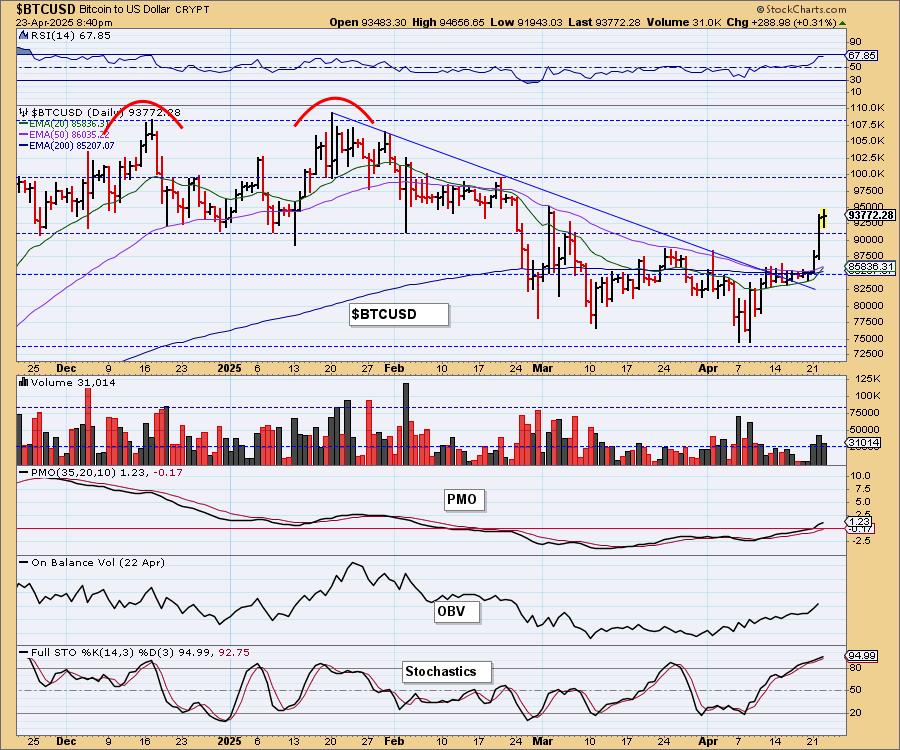The width and height of the screenshot is (900, 750).
Task: Click the 67.85 RSI value tag on the axis
Action: tap(862, 56)
